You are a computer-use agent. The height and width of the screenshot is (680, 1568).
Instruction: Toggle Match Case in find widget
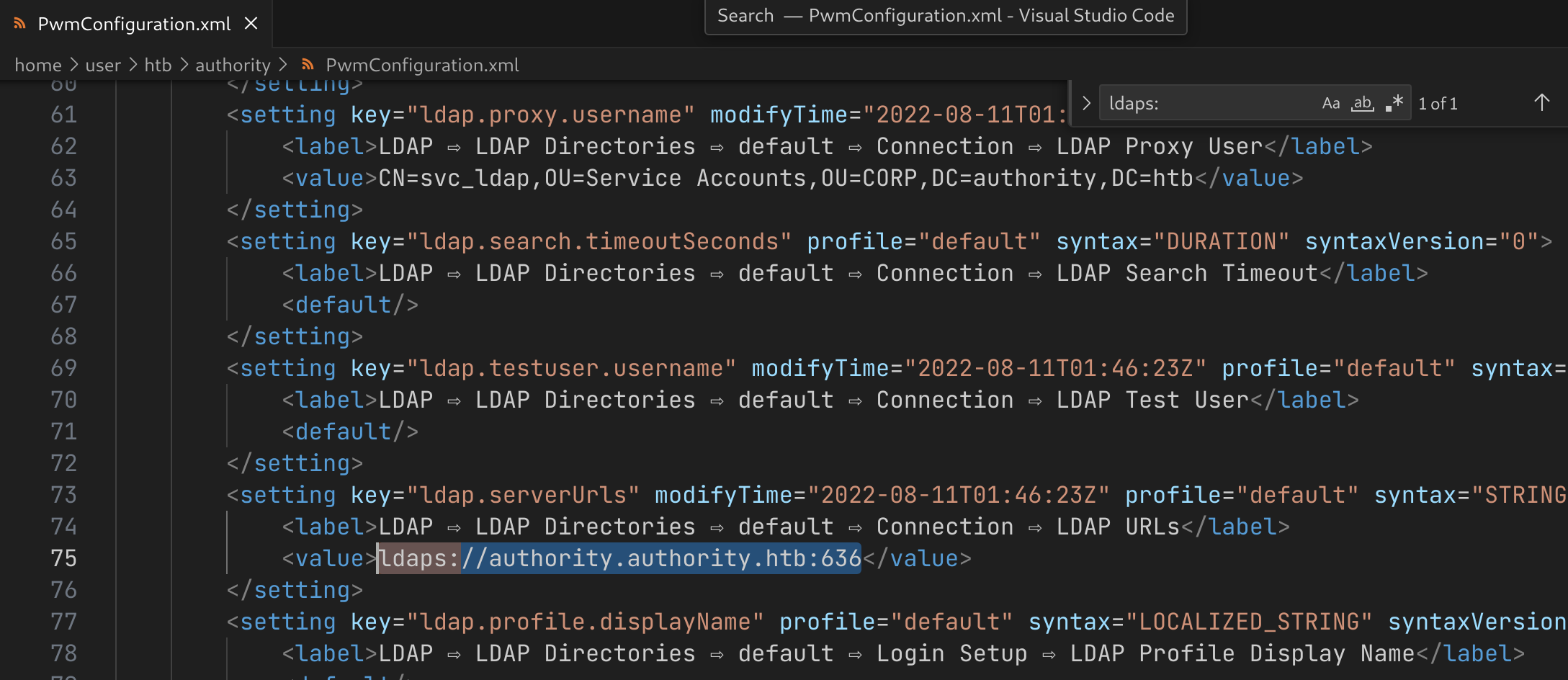1330,103
